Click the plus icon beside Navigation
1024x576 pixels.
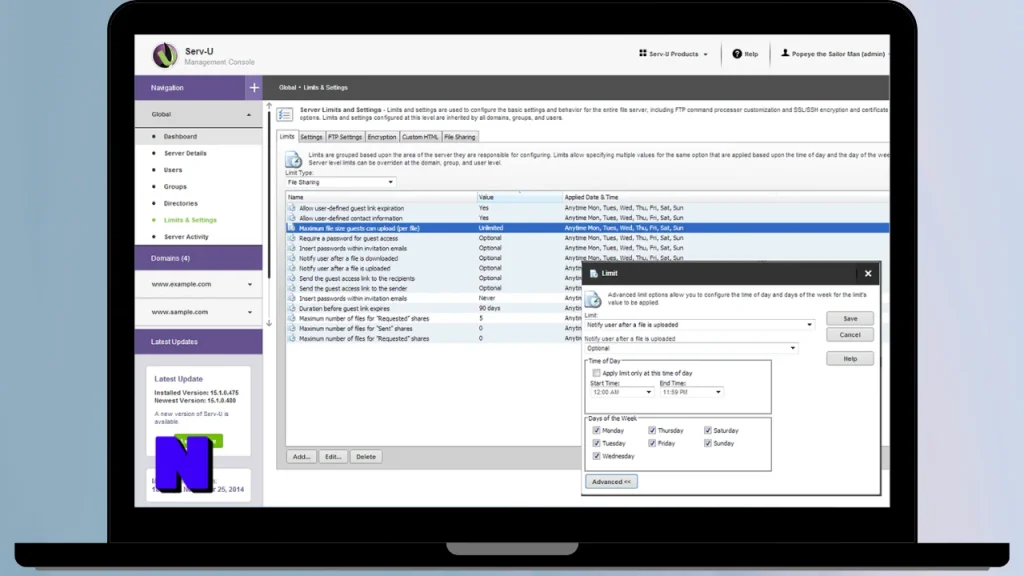254,88
